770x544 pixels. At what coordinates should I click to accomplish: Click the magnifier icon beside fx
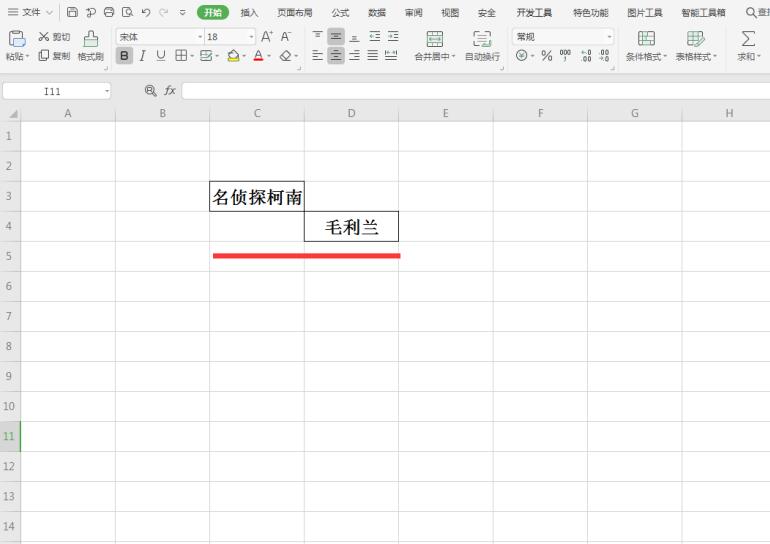coord(151,90)
